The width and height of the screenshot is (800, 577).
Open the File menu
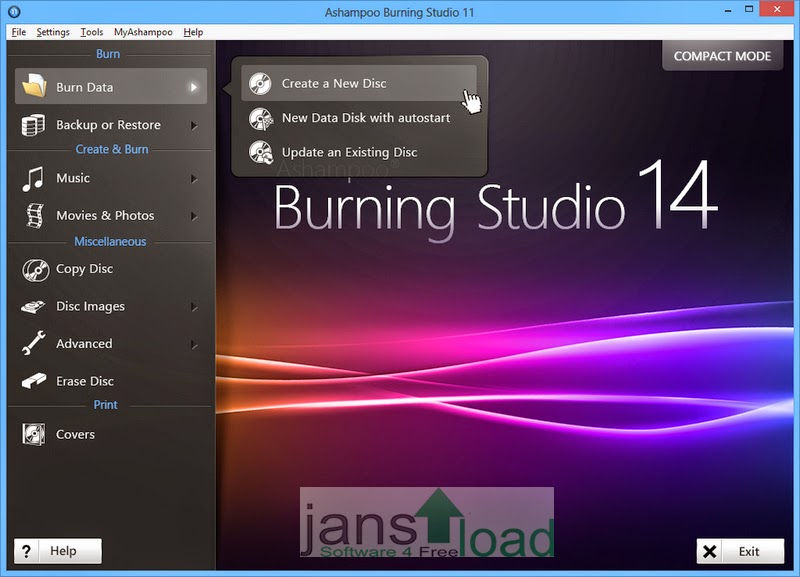point(19,32)
